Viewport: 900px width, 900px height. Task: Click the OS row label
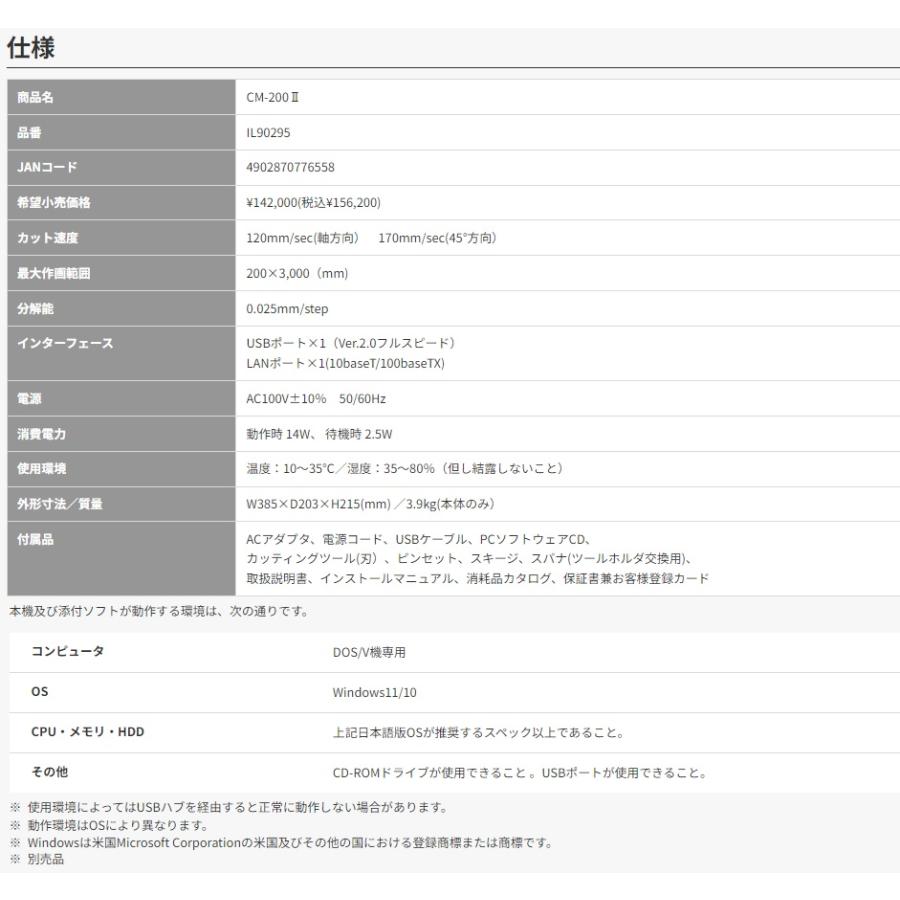point(40,692)
